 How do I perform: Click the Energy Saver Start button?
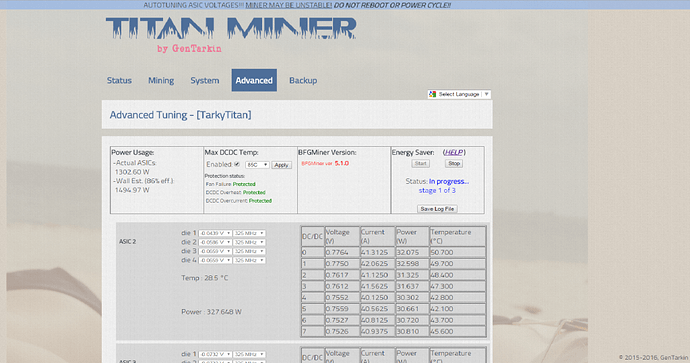(x=421, y=164)
